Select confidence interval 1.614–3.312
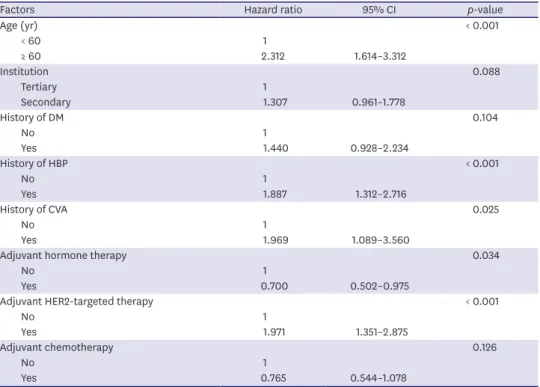The height and width of the screenshot is (387, 540). tap(380, 56)
